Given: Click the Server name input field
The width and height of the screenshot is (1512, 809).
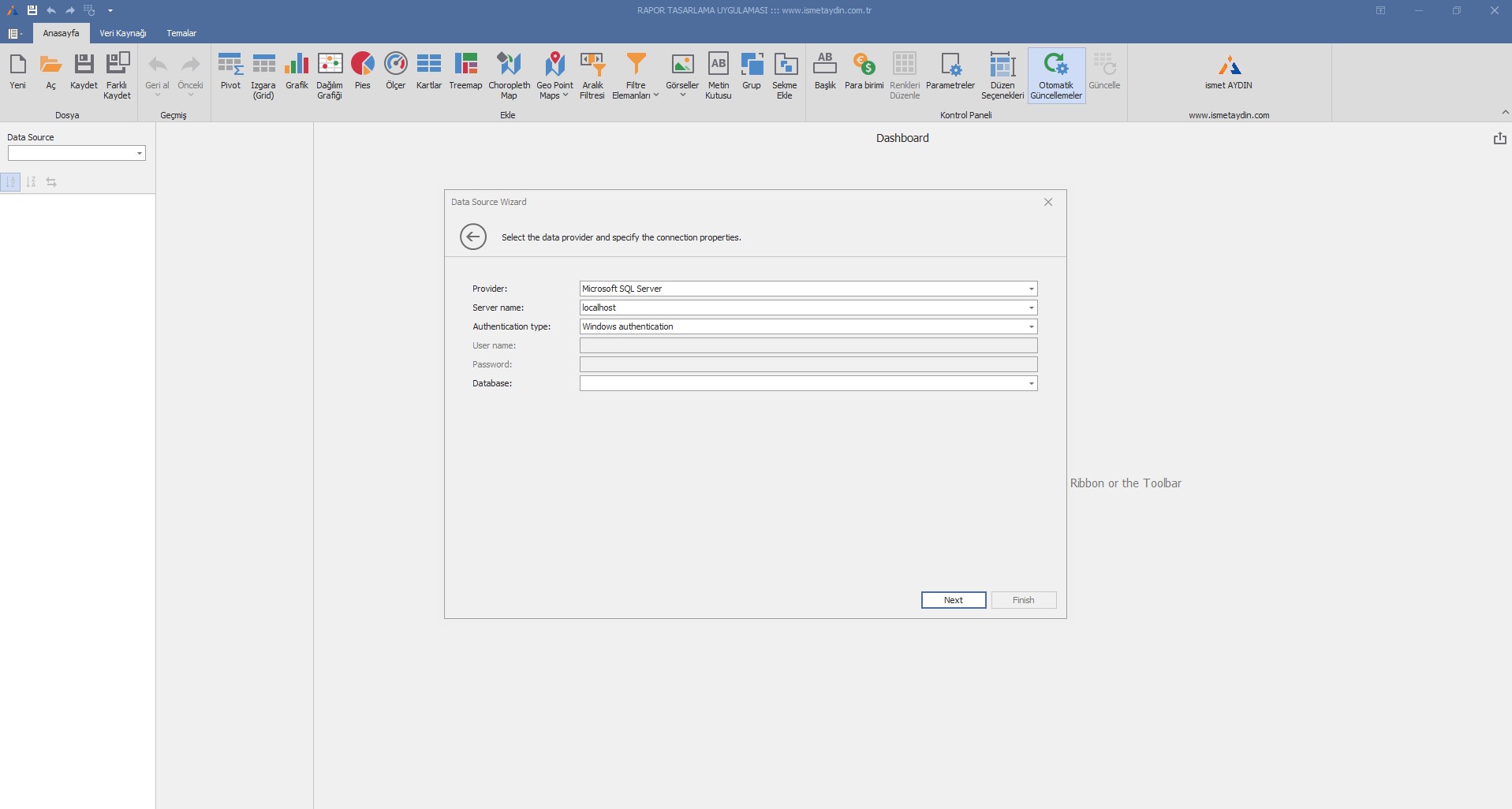Looking at the screenshot, I should [x=801, y=308].
